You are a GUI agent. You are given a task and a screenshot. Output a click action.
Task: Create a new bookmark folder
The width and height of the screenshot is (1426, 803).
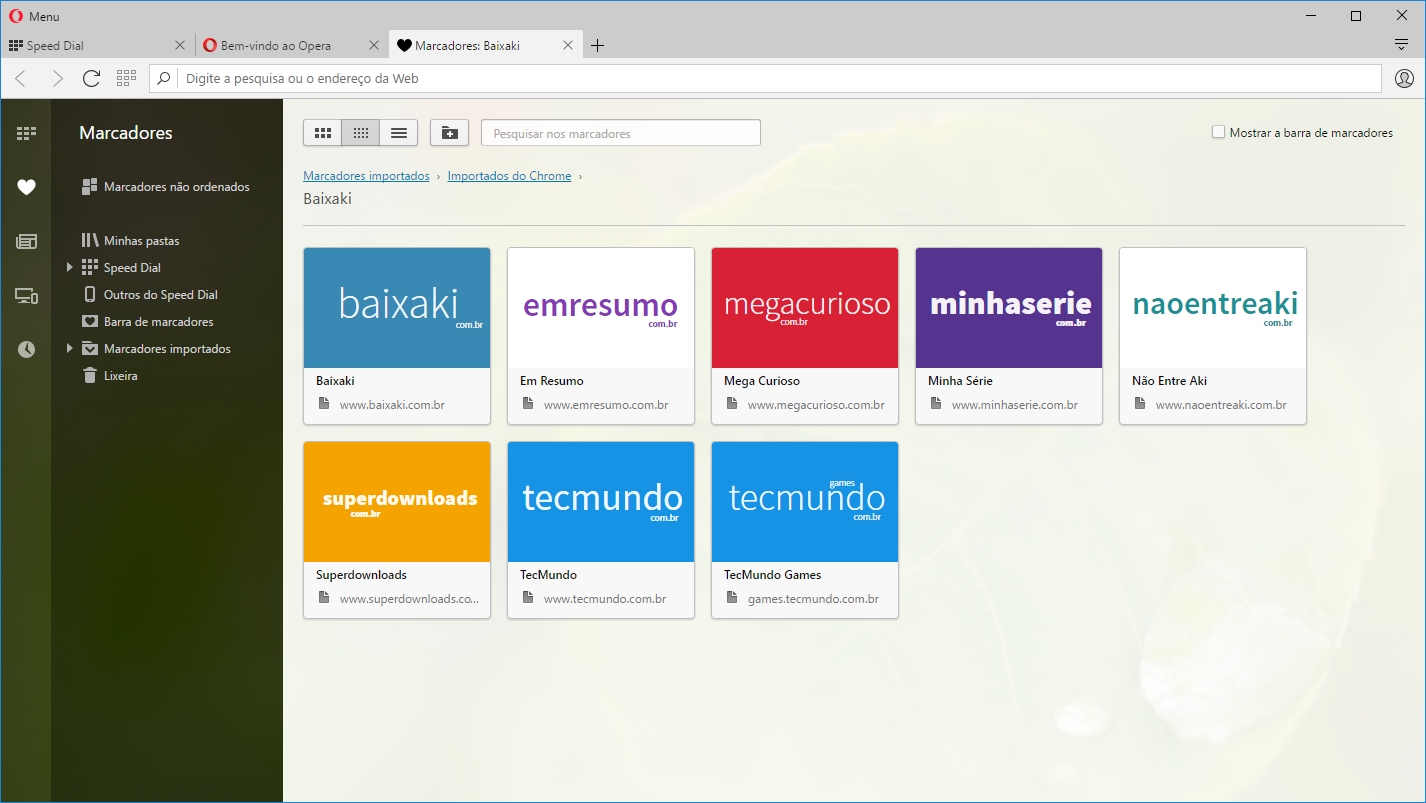tap(449, 133)
